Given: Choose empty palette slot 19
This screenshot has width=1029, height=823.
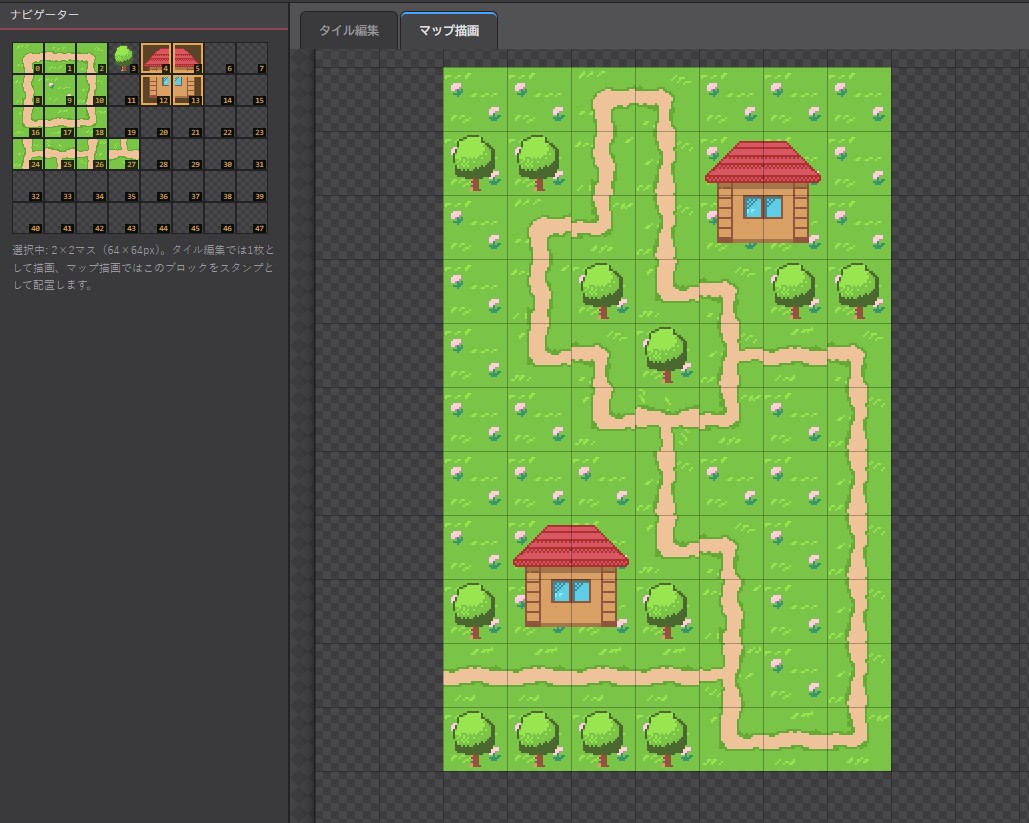Looking at the screenshot, I should pyautogui.click(x=124, y=122).
